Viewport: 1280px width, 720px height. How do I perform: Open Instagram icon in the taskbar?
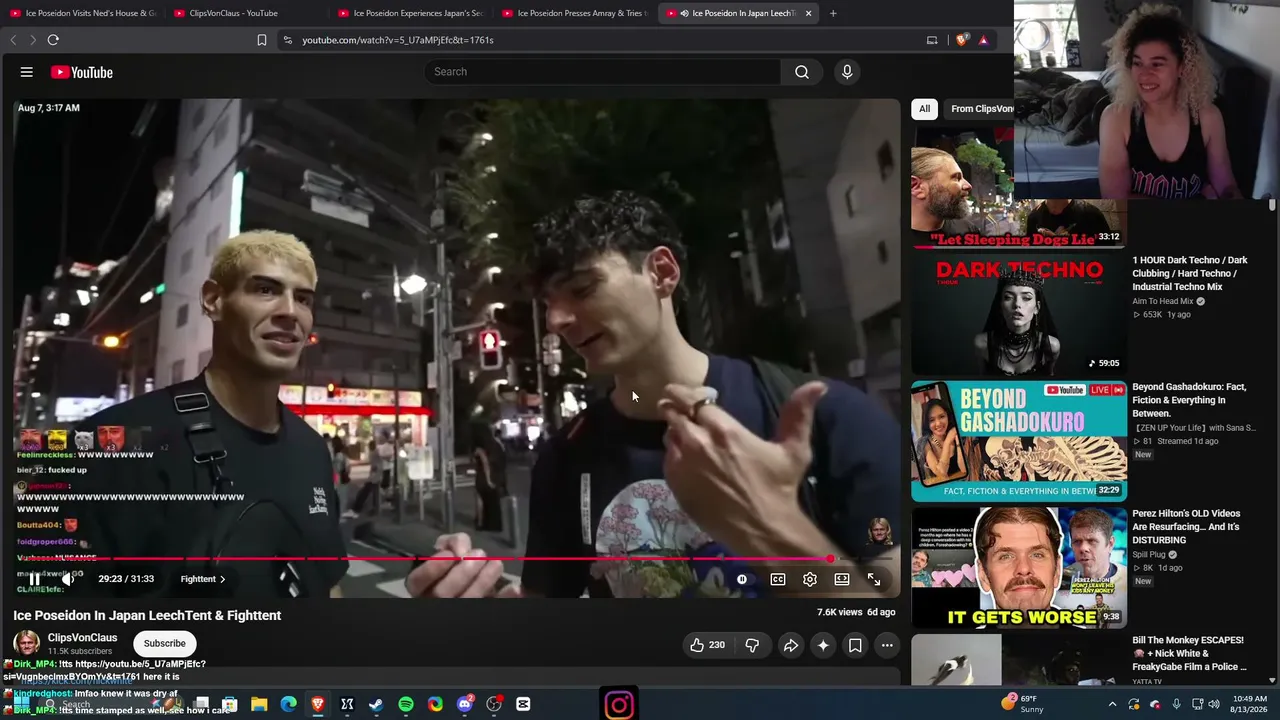pyautogui.click(x=619, y=705)
